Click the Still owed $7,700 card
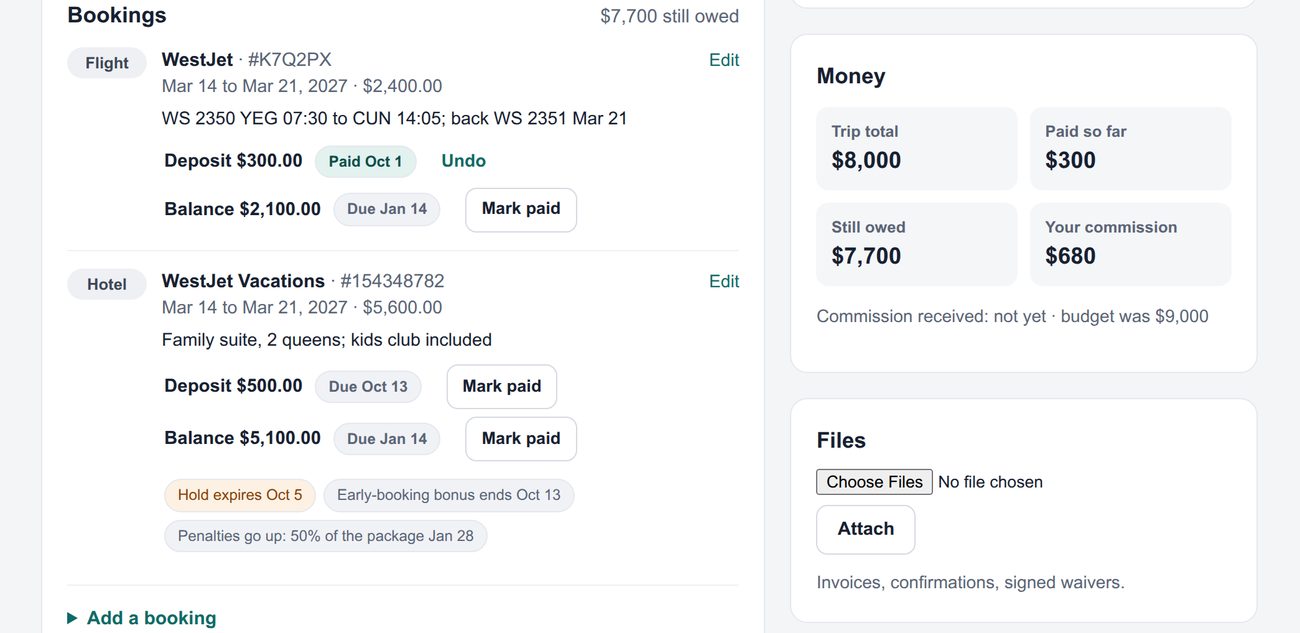1300x633 pixels. [917, 244]
